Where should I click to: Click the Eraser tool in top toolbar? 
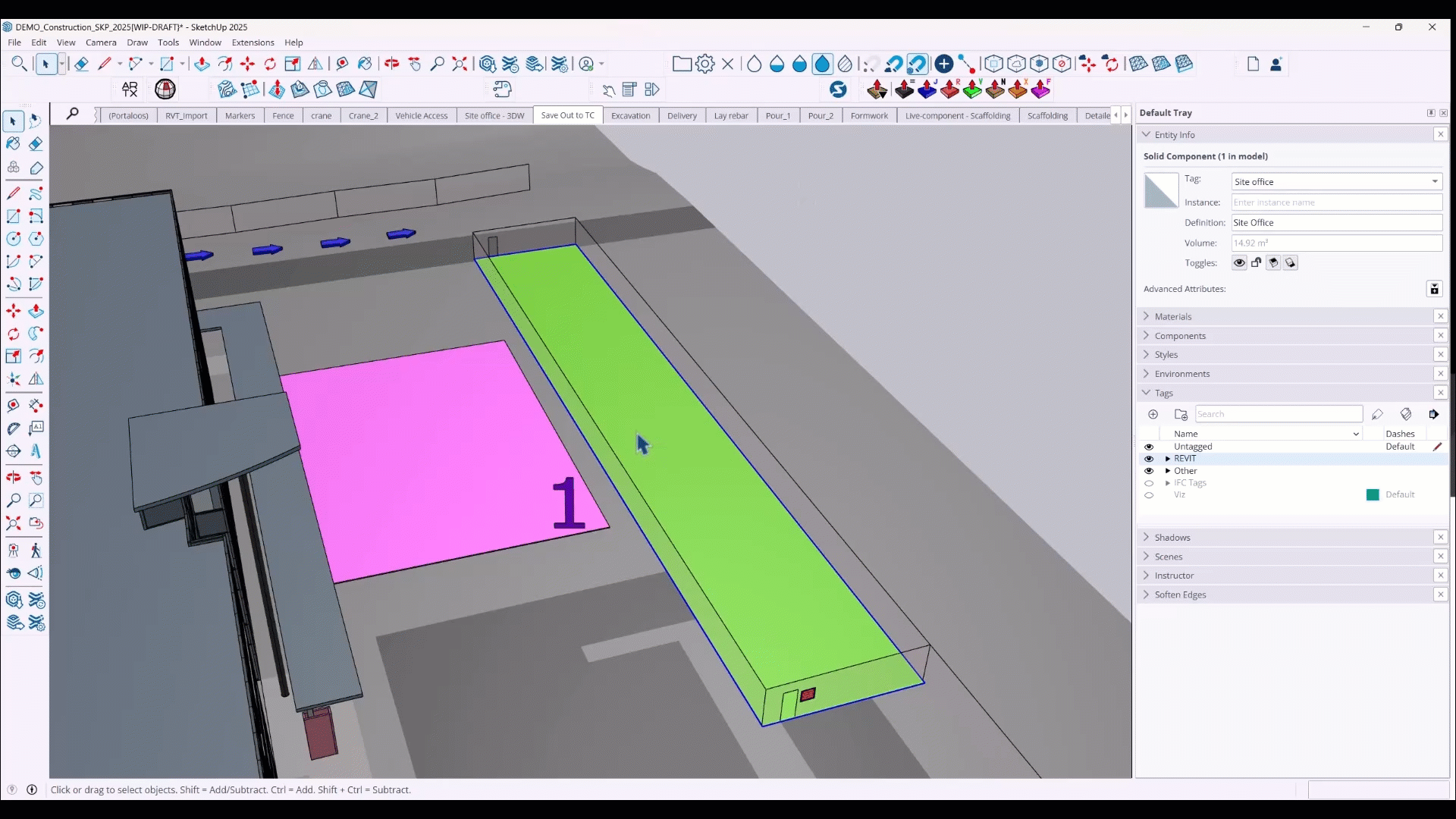(81, 64)
